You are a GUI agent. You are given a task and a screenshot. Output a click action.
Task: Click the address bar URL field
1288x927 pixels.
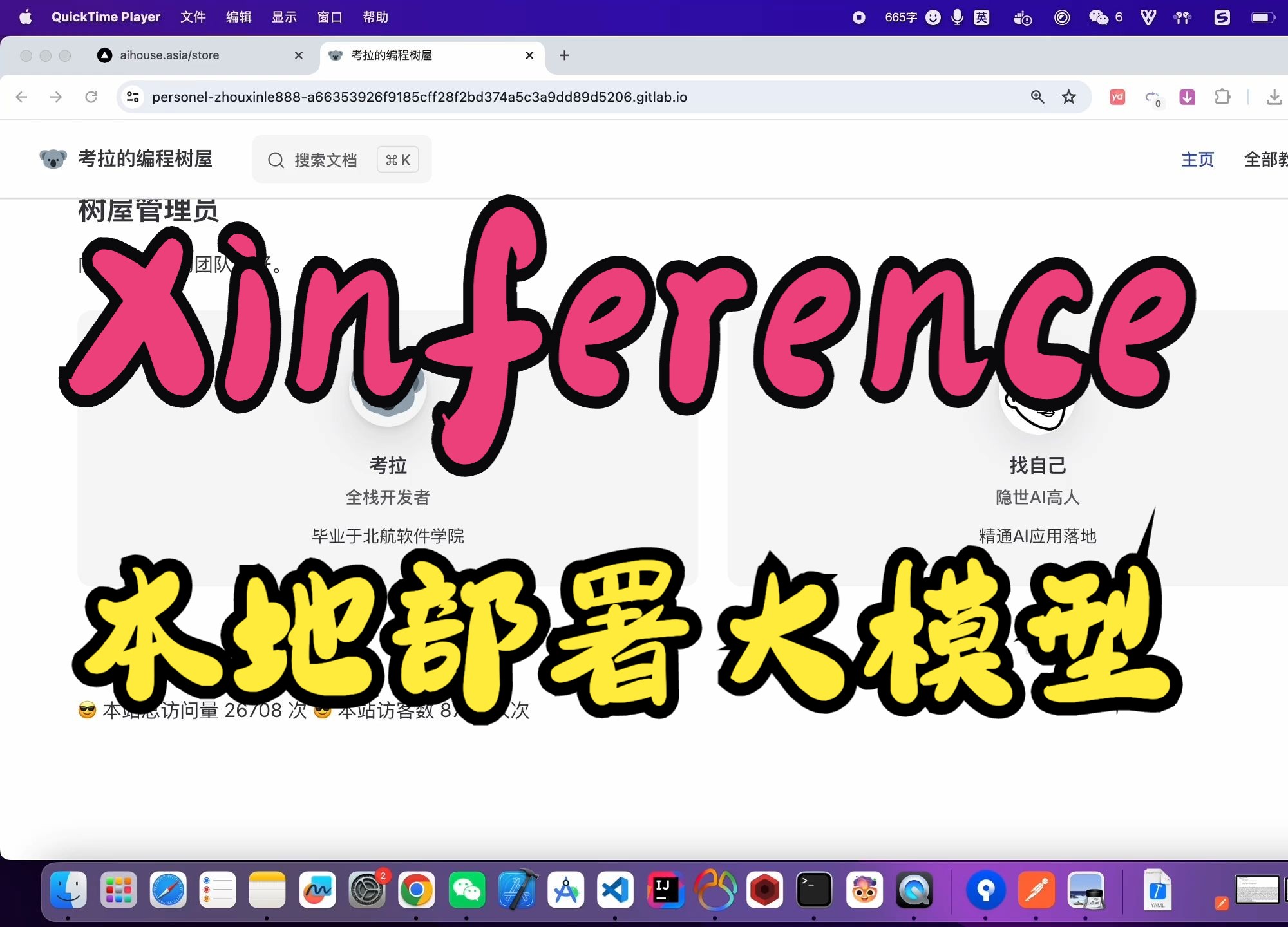[x=419, y=97]
